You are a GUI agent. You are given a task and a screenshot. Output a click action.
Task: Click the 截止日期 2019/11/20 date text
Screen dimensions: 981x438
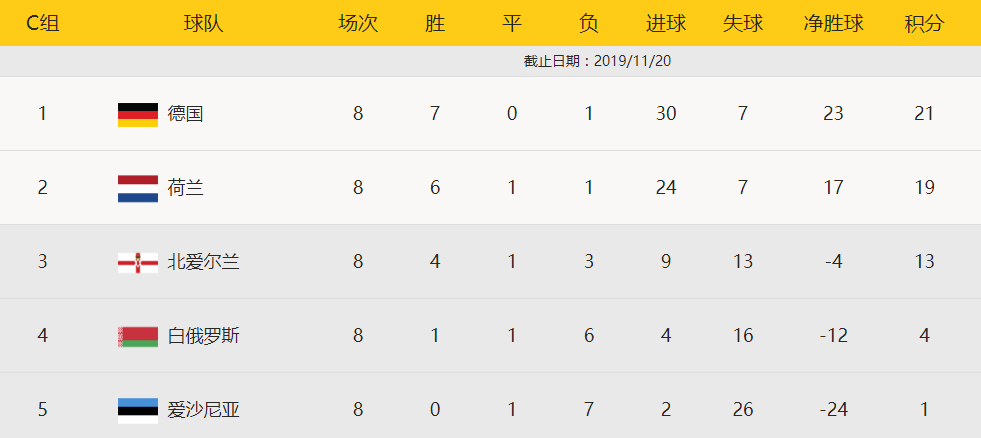tap(597, 61)
